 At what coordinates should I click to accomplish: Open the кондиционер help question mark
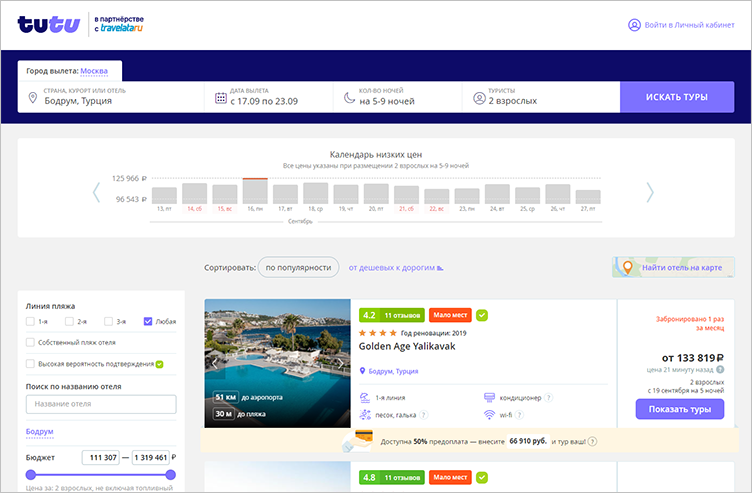pyautogui.click(x=549, y=398)
